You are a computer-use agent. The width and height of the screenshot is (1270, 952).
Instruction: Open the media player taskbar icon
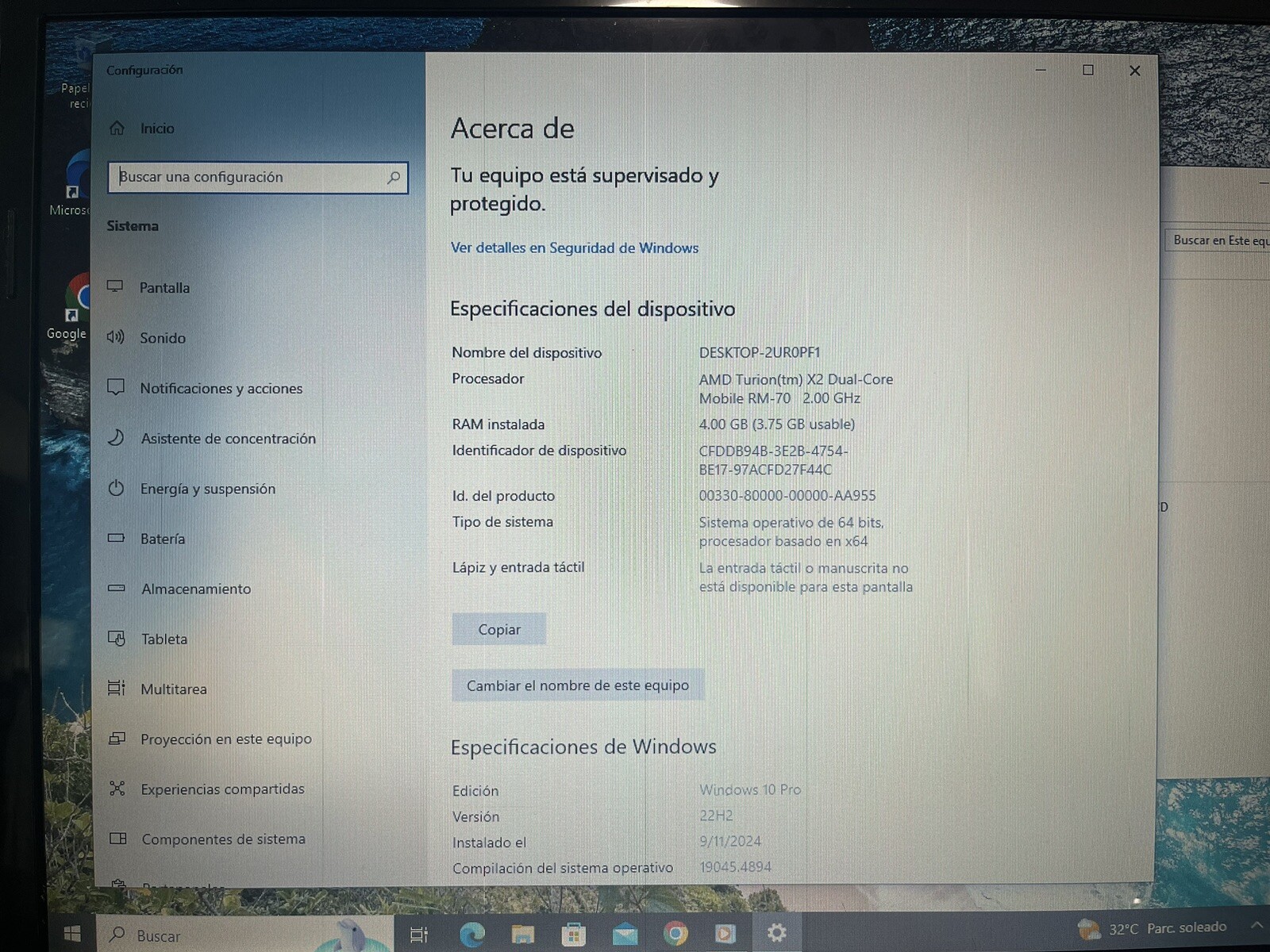[725, 935]
